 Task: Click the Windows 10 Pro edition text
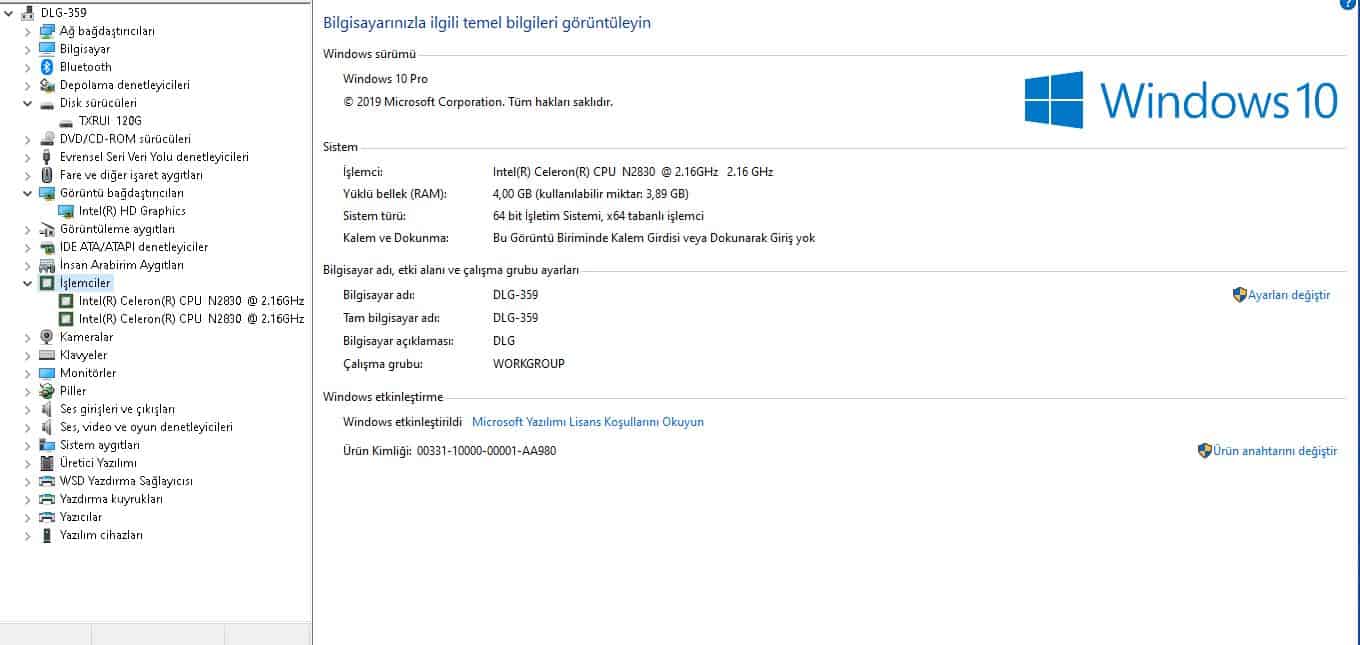[x=385, y=79]
